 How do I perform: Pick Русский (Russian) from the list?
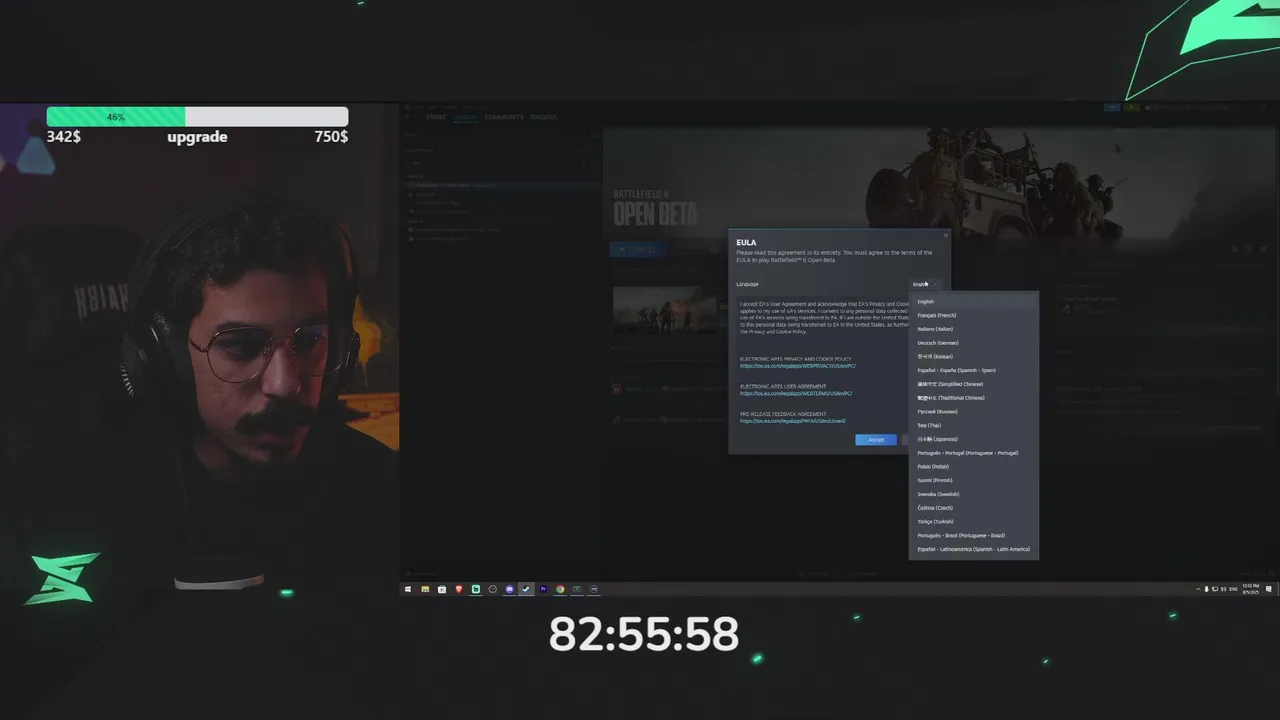973,411
